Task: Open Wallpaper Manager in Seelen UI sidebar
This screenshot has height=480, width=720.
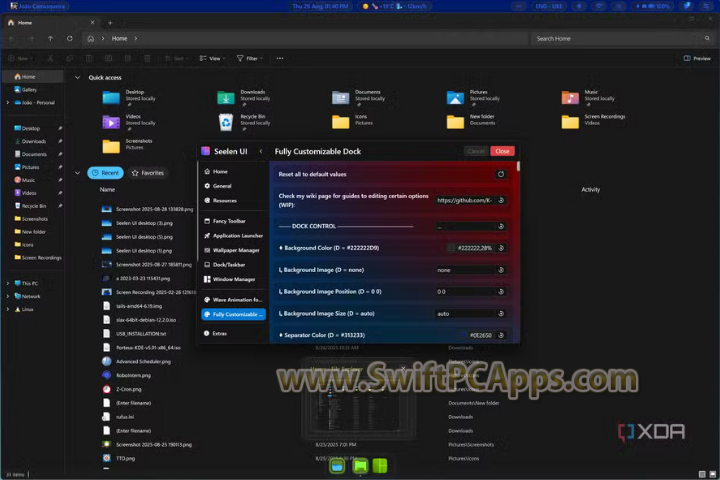Action: [233, 250]
